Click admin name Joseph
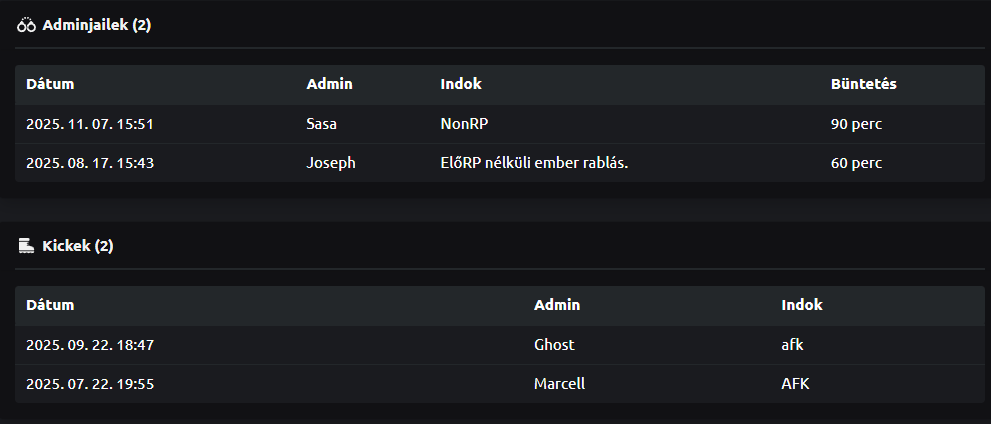This screenshot has width=991, height=424. [330, 163]
